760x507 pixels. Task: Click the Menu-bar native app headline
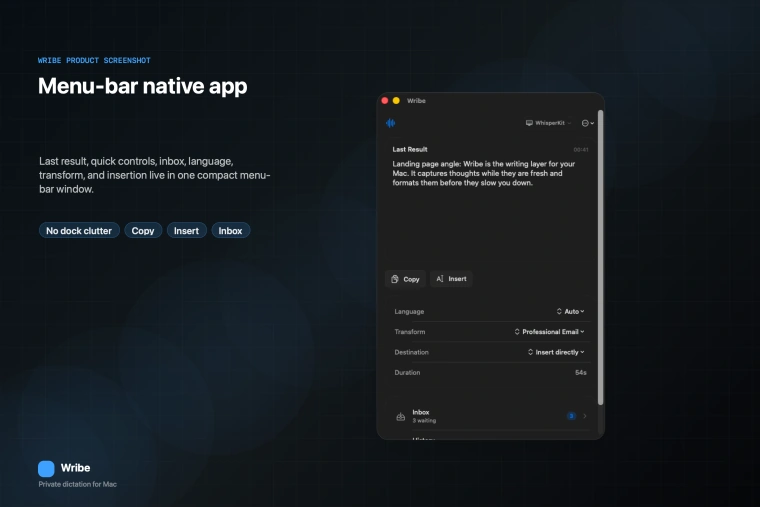[x=142, y=86]
